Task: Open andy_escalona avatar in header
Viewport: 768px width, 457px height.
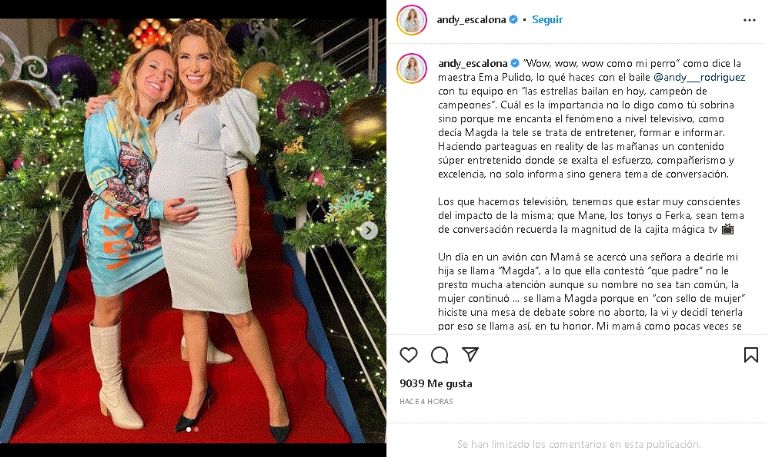Action: (x=412, y=20)
